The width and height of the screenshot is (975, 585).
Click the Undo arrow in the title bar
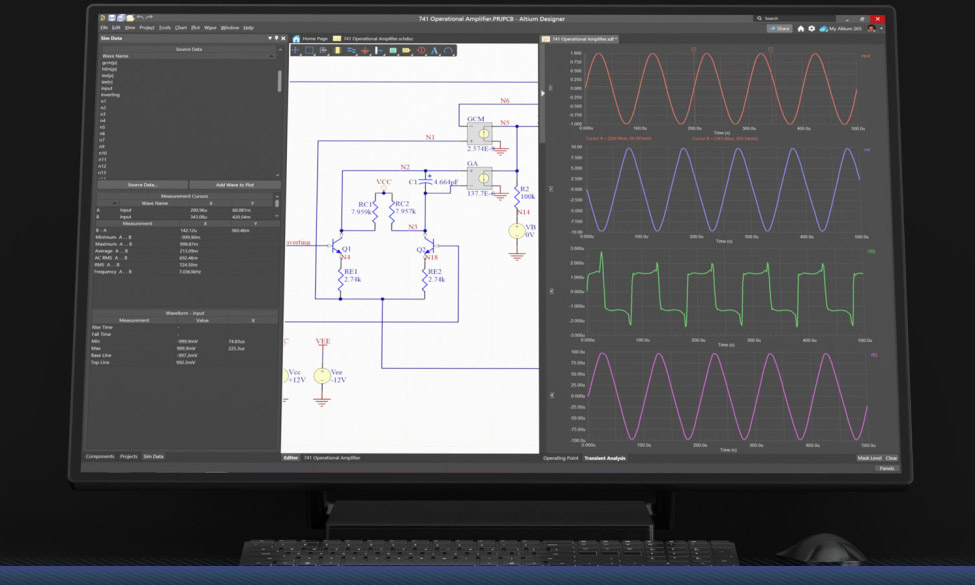pos(140,18)
